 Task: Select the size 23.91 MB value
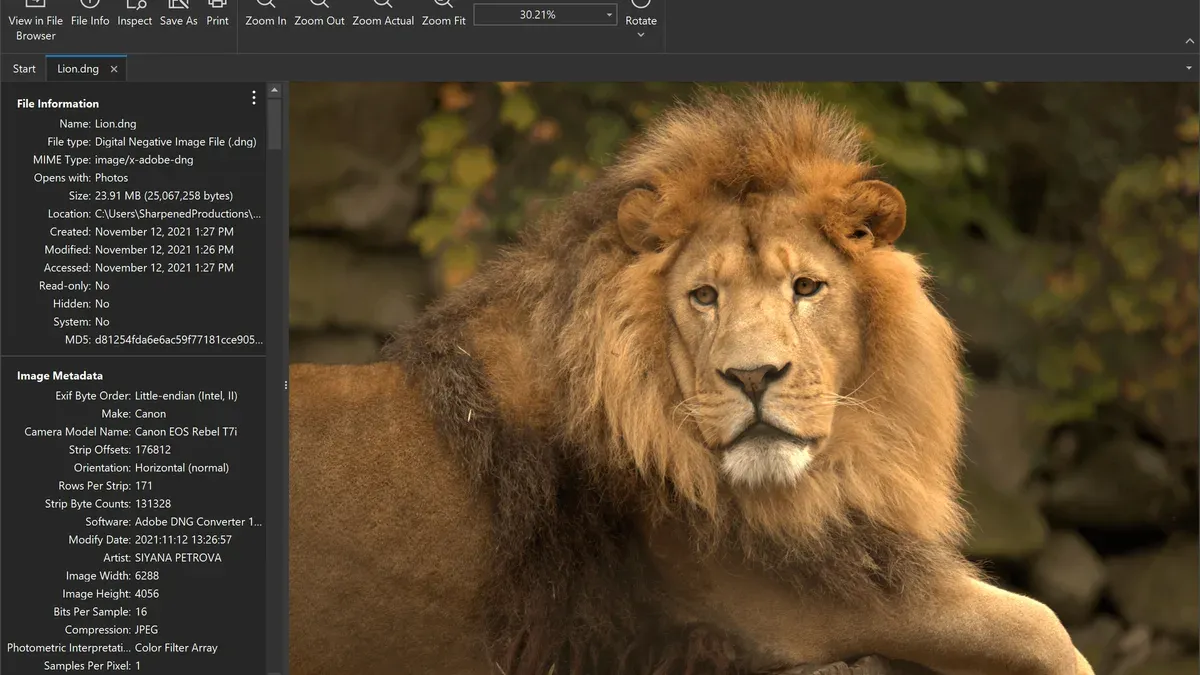tap(164, 196)
